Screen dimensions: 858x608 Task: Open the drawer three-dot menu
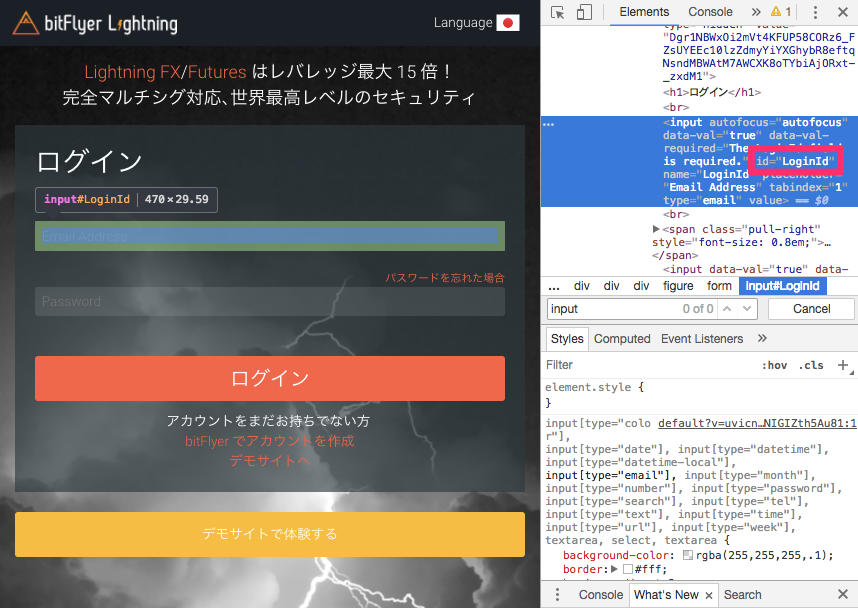[x=557, y=594]
